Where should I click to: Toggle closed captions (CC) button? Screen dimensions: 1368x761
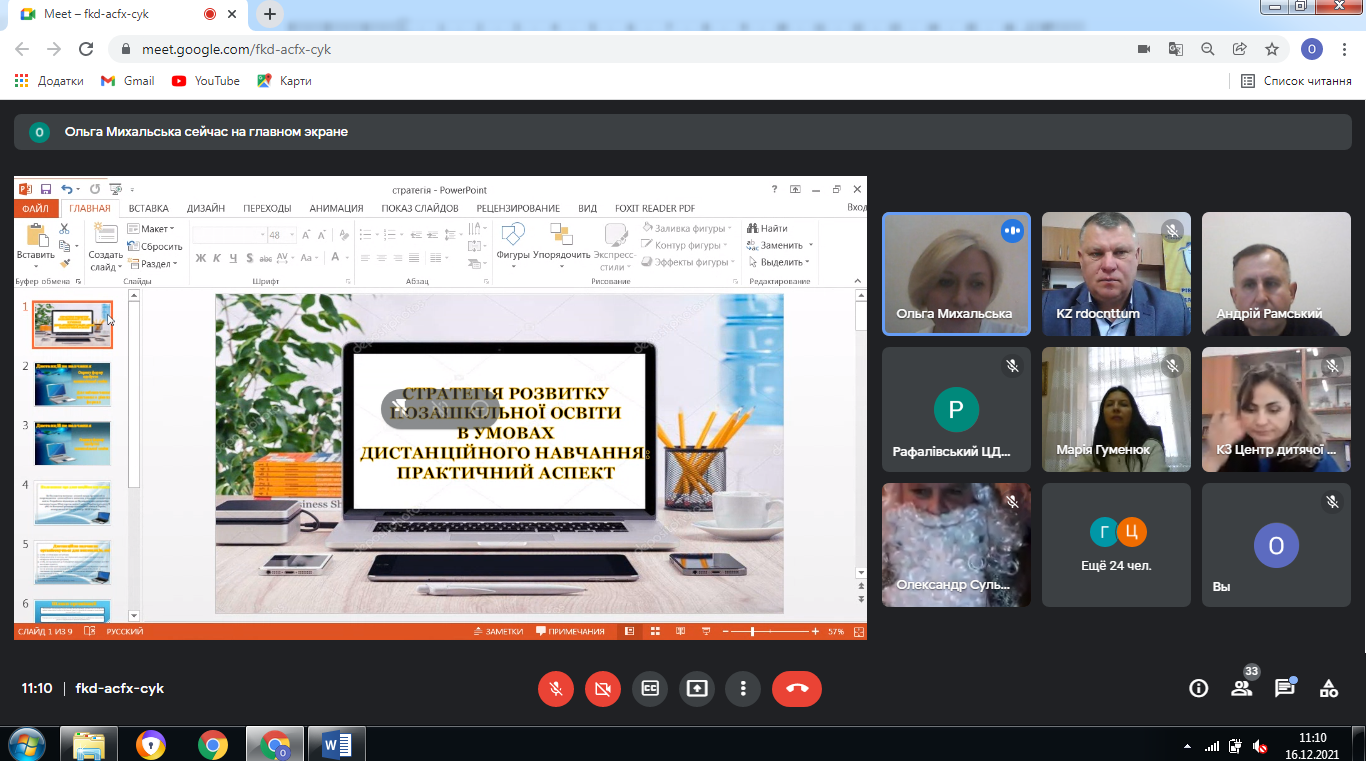[x=649, y=688]
